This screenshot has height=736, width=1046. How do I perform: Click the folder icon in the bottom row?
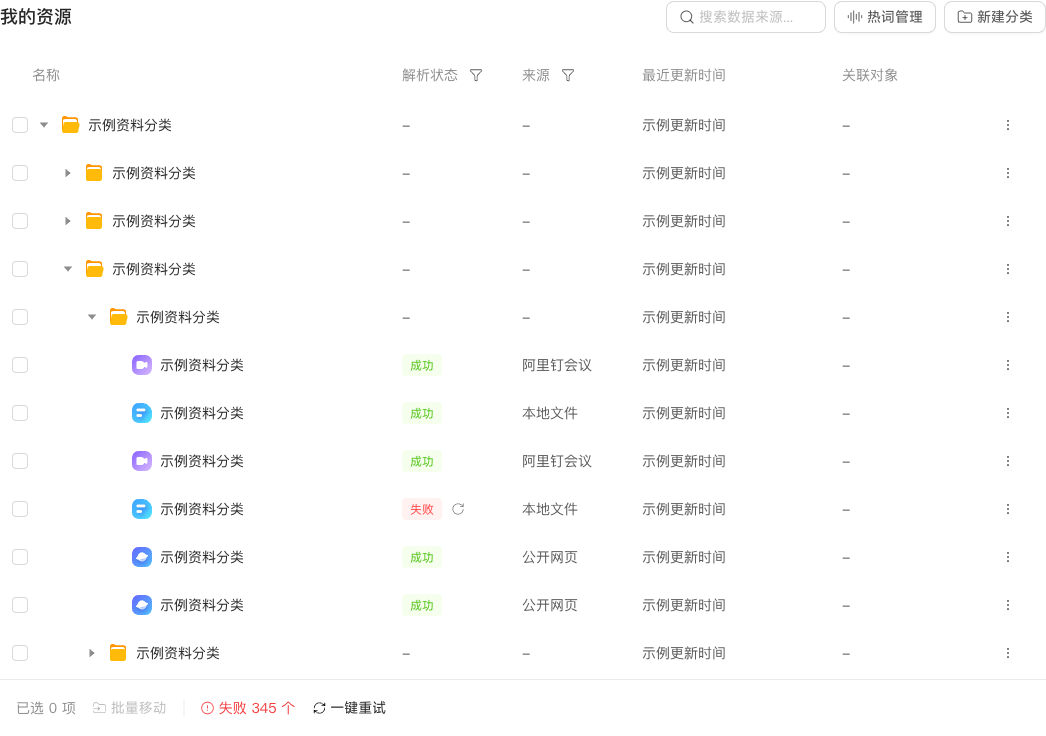click(118, 653)
